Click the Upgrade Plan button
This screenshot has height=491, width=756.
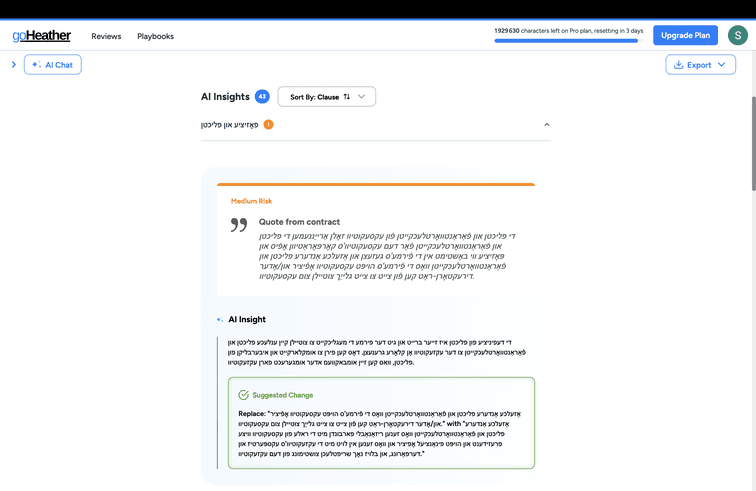click(685, 35)
